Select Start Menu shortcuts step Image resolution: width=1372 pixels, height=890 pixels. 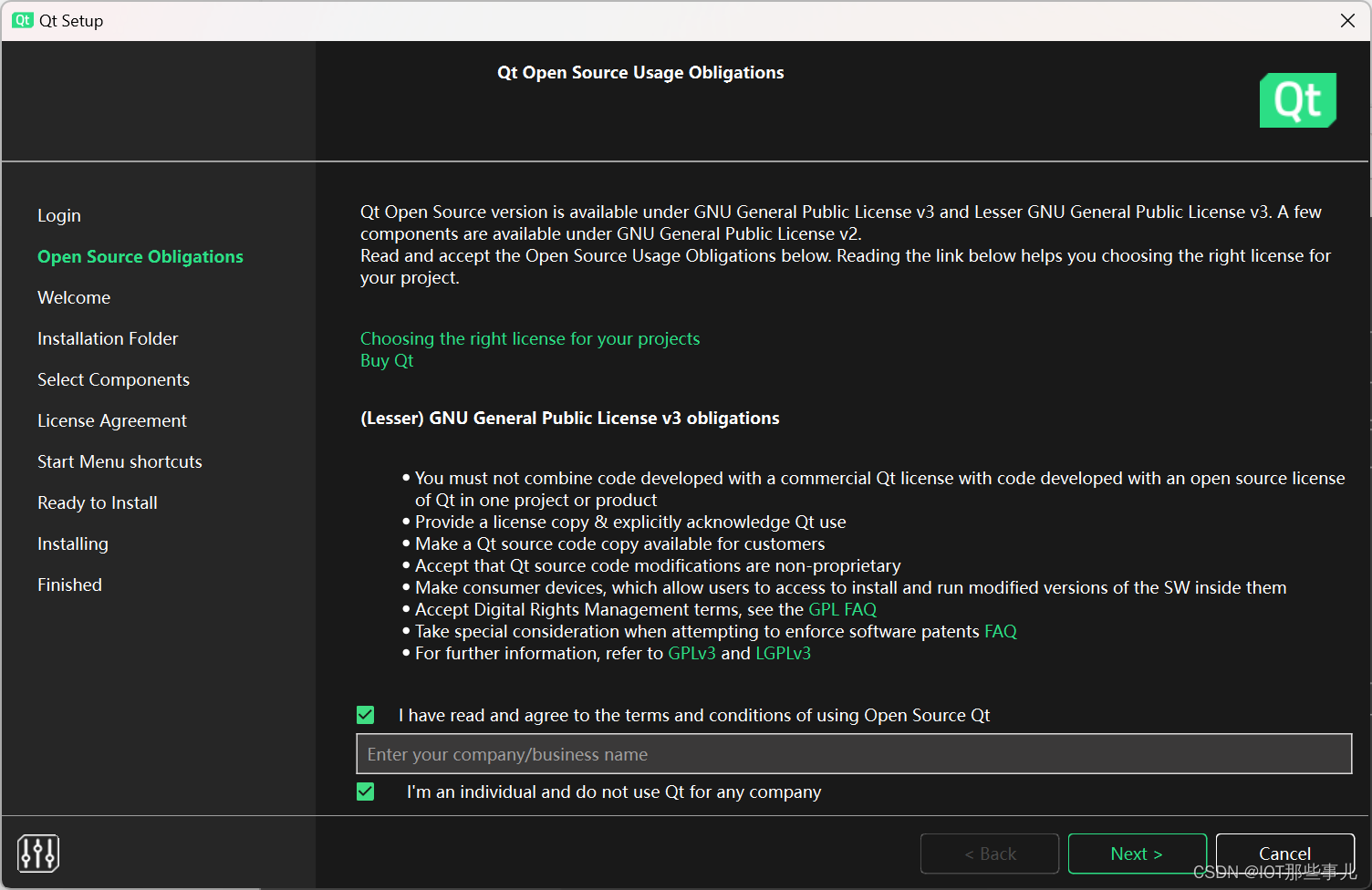pyautogui.click(x=120, y=461)
